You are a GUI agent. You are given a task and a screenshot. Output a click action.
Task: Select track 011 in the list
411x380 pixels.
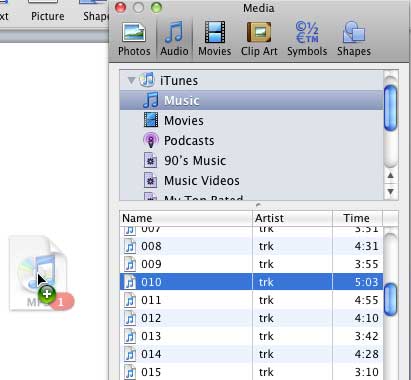pyautogui.click(x=251, y=300)
